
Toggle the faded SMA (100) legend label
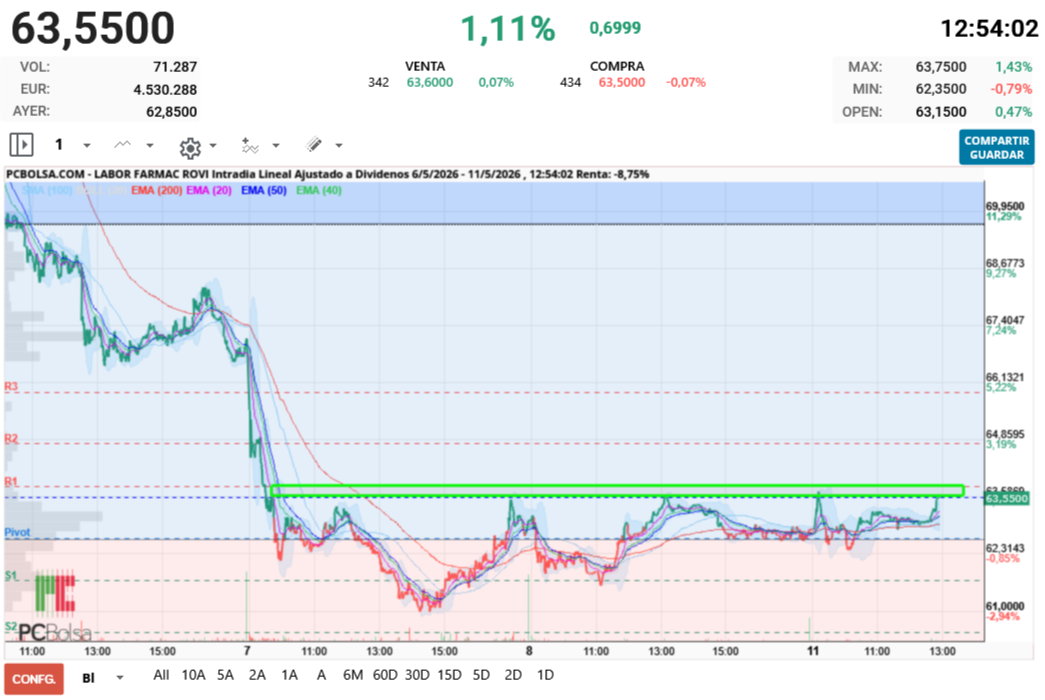[x=47, y=190]
